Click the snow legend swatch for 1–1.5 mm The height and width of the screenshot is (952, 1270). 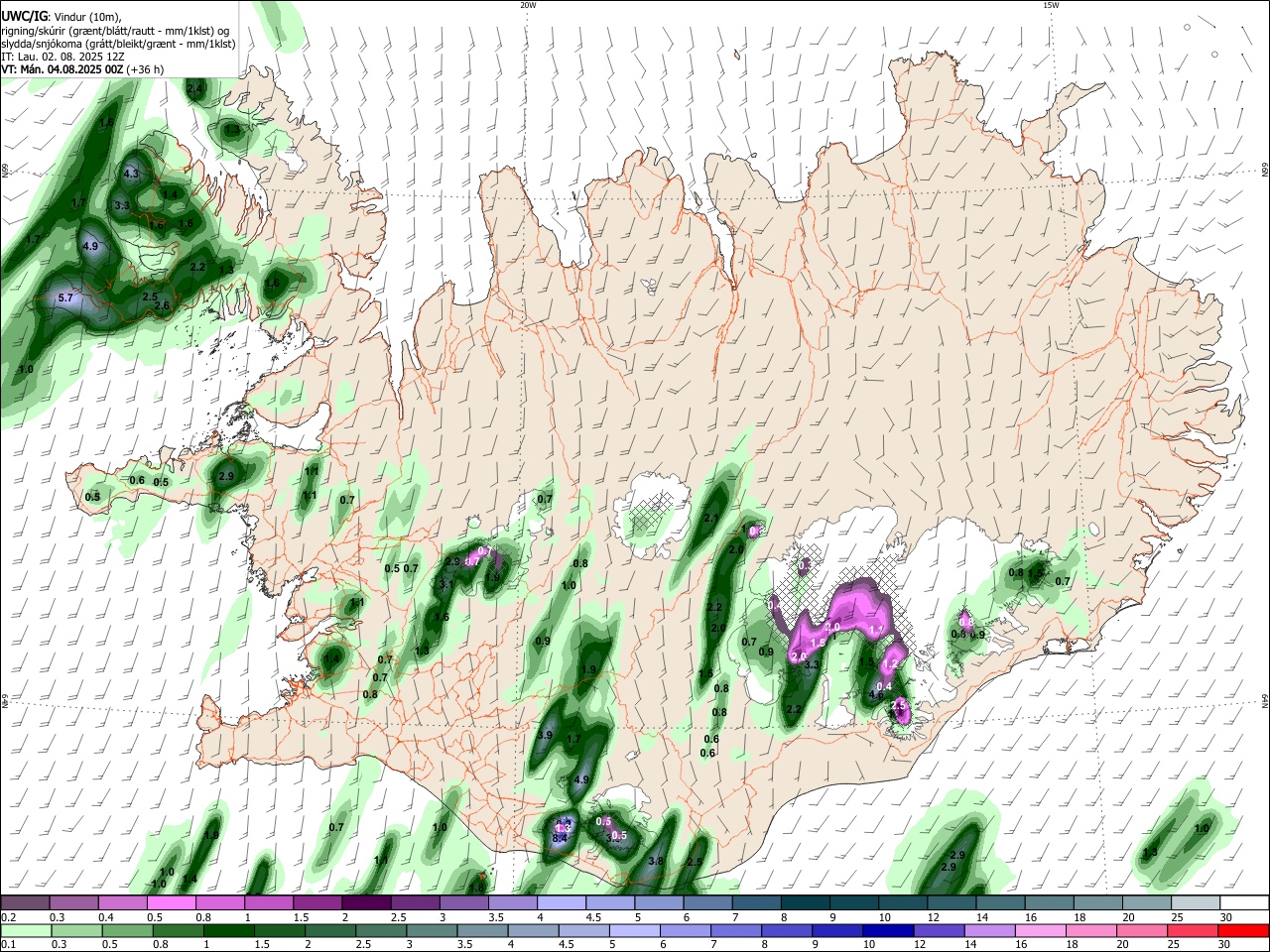pyautogui.click(x=269, y=902)
